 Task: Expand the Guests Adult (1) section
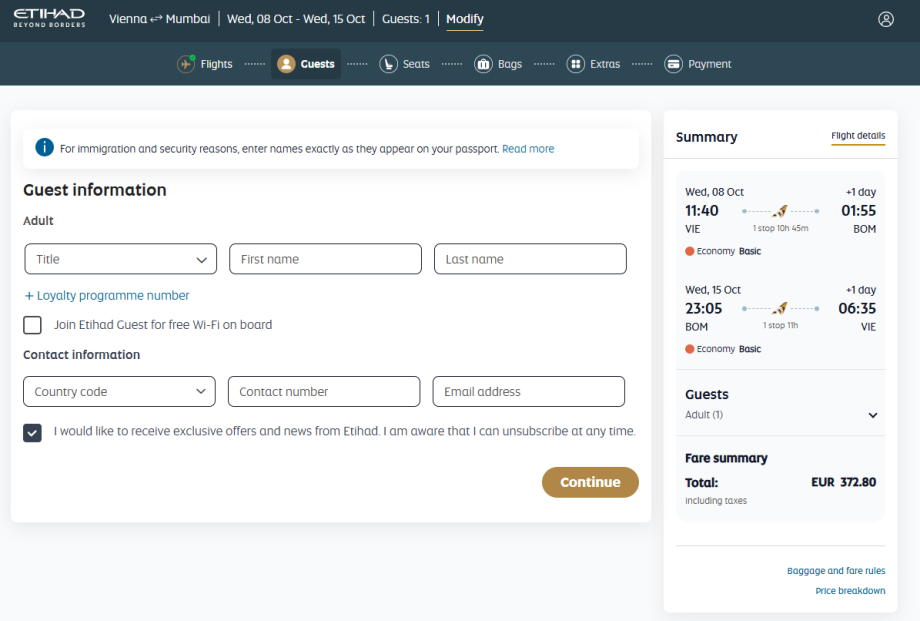[x=872, y=415]
